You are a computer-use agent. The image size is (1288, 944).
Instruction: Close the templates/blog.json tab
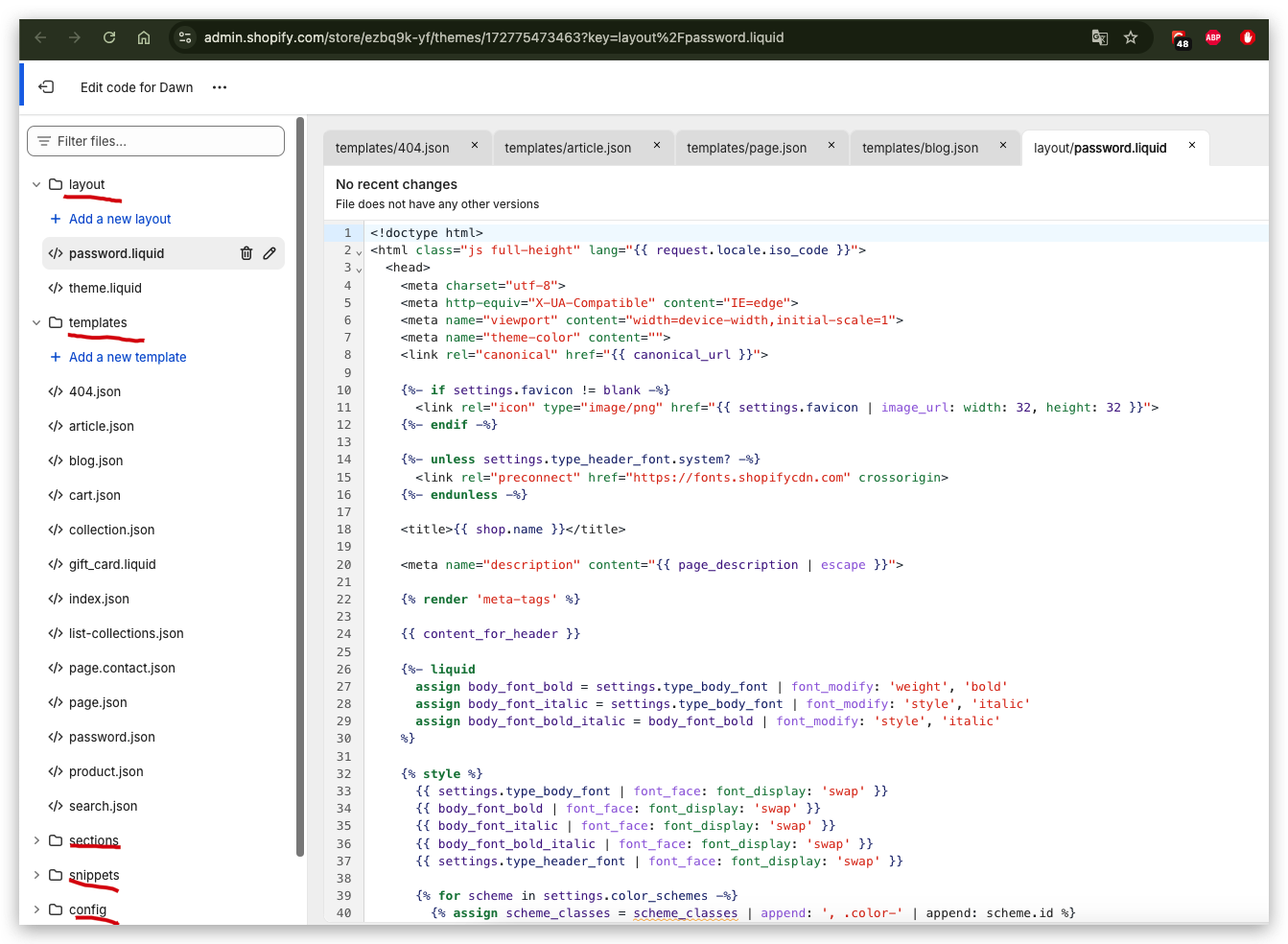pos(1003,145)
